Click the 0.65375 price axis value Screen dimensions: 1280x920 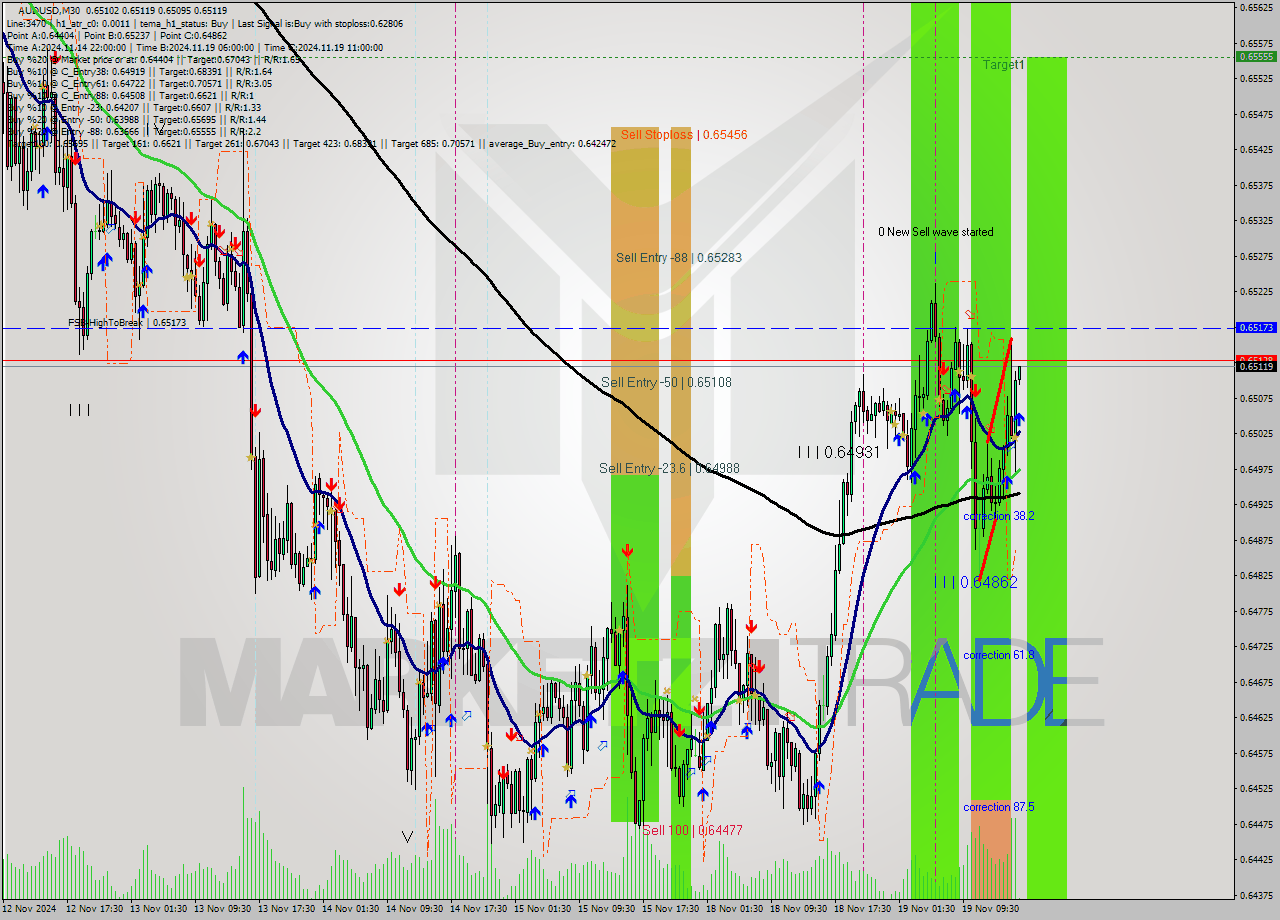coord(1257,185)
